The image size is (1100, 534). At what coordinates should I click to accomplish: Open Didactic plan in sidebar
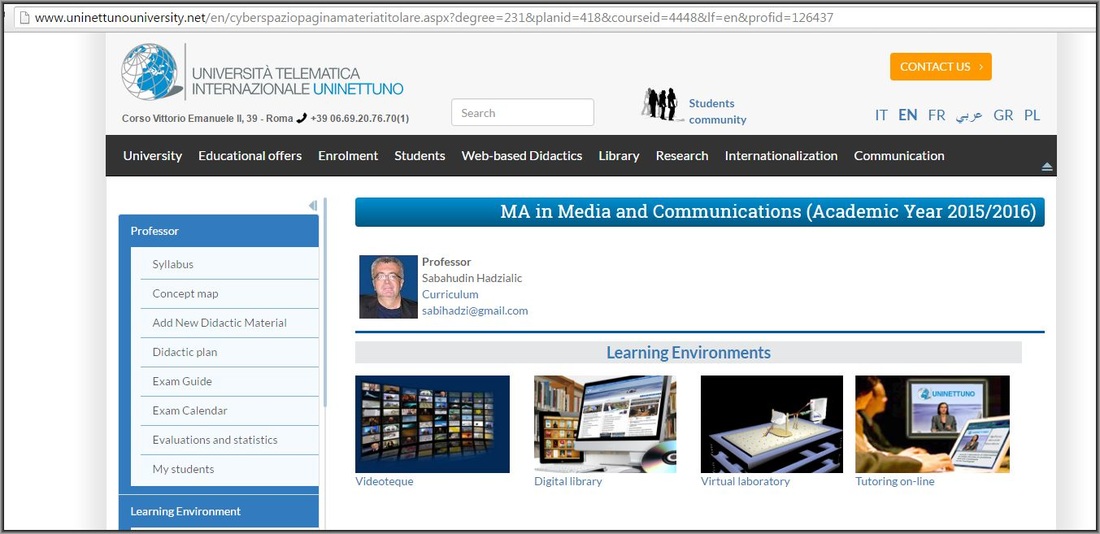pos(229,352)
